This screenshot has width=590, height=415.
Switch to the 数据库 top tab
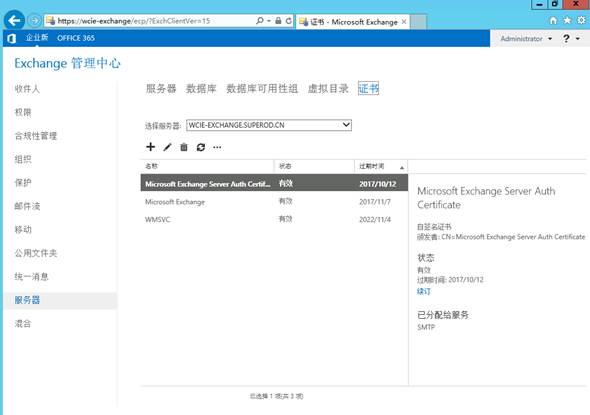[x=201, y=88]
